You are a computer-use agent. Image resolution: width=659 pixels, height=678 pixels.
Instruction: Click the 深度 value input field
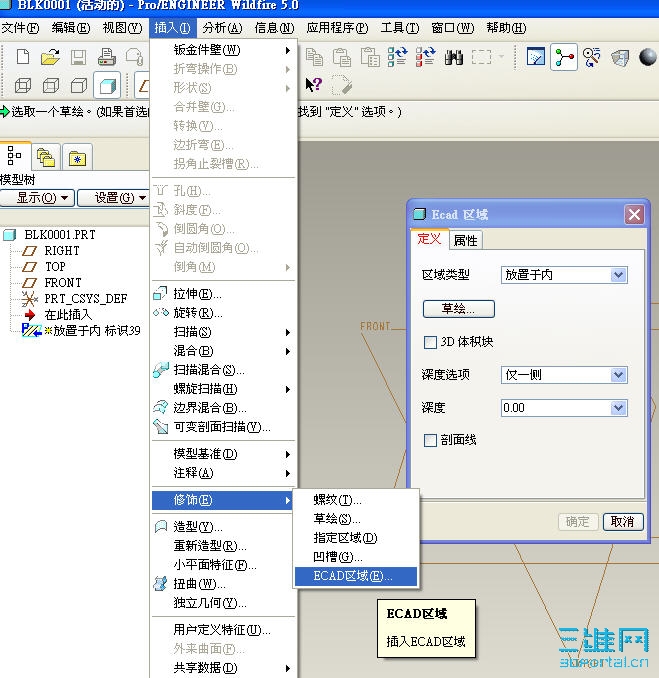click(x=555, y=408)
